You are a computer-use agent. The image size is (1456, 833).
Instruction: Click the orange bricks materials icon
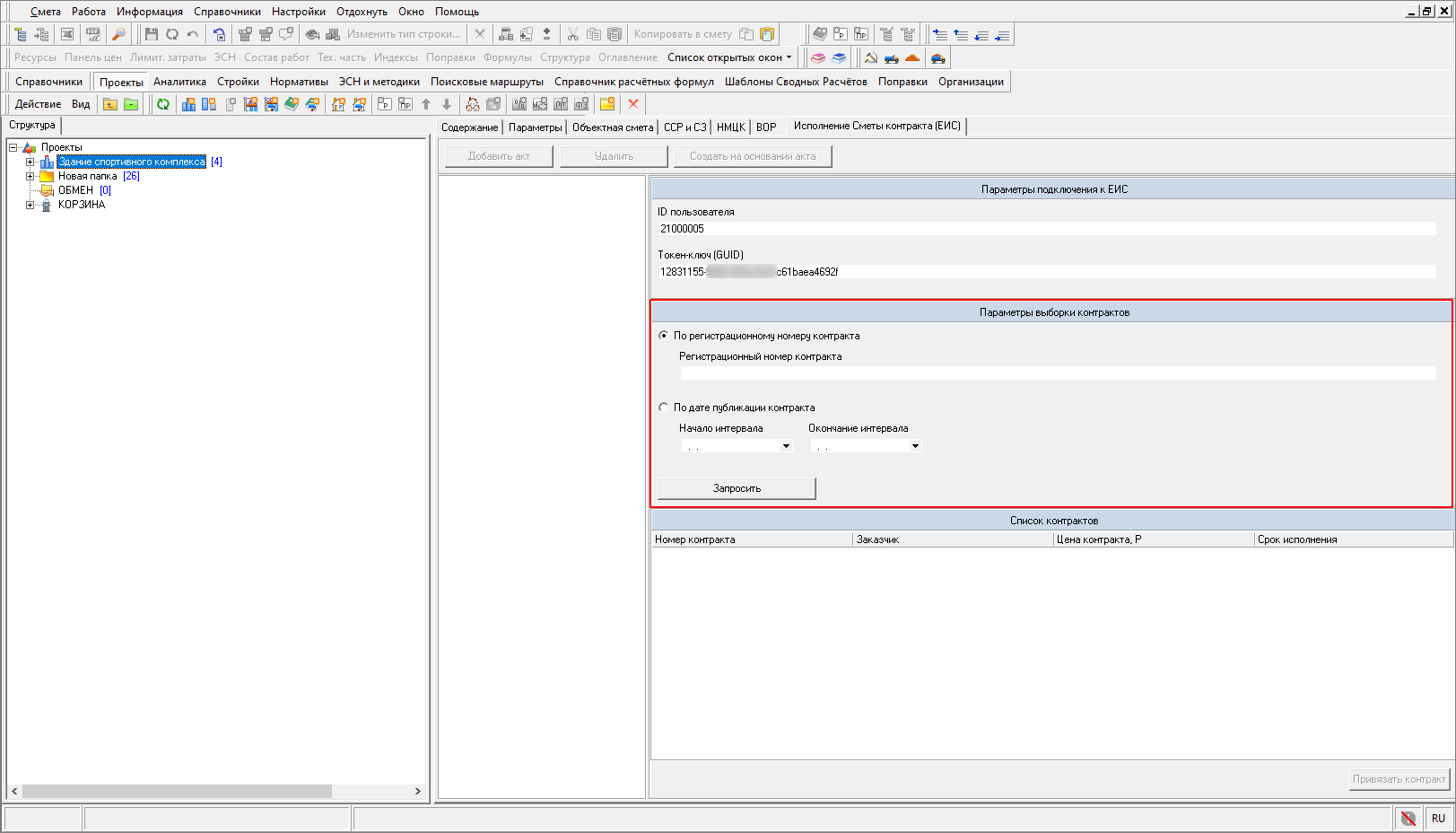click(912, 57)
